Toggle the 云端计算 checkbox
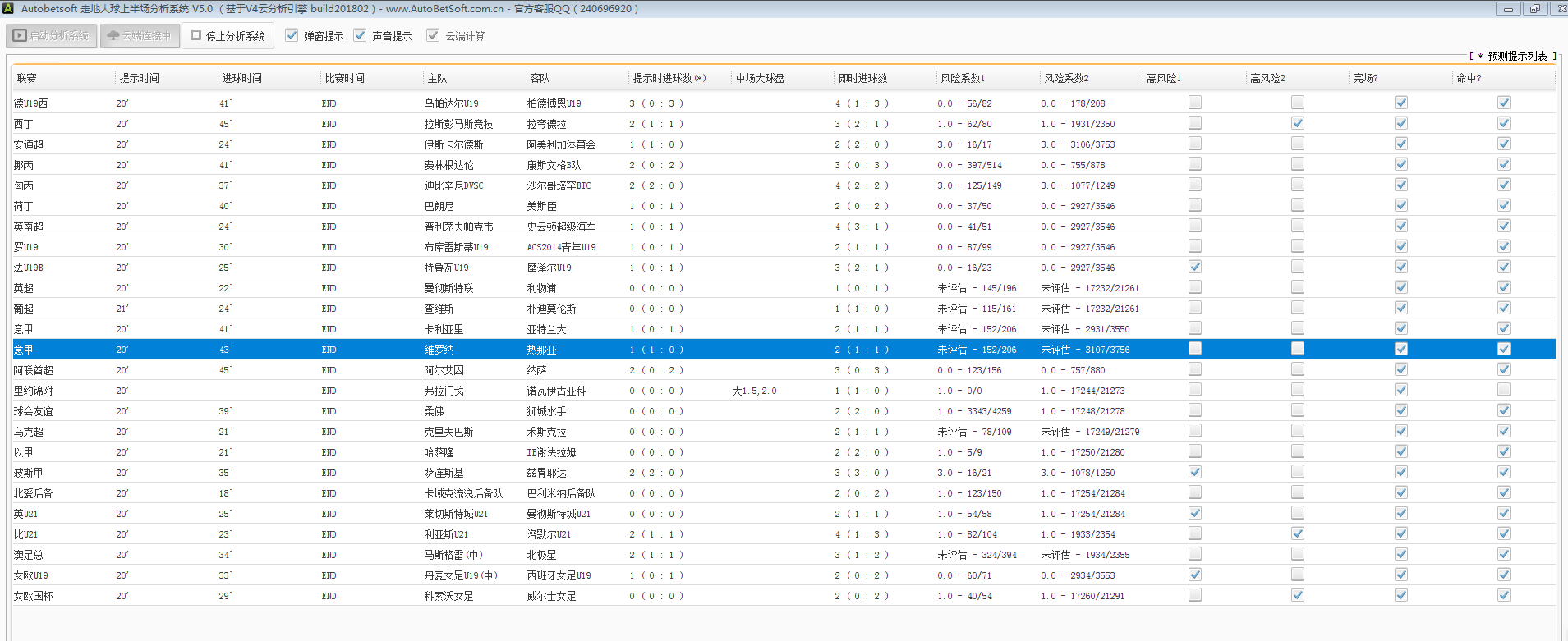The height and width of the screenshot is (641, 1568). [433, 35]
